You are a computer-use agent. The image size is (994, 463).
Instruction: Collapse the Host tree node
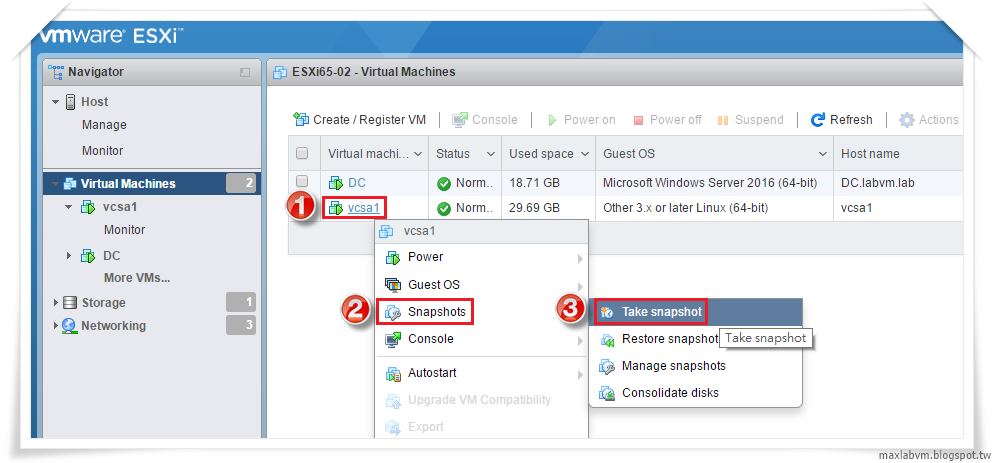pyautogui.click(x=56, y=102)
